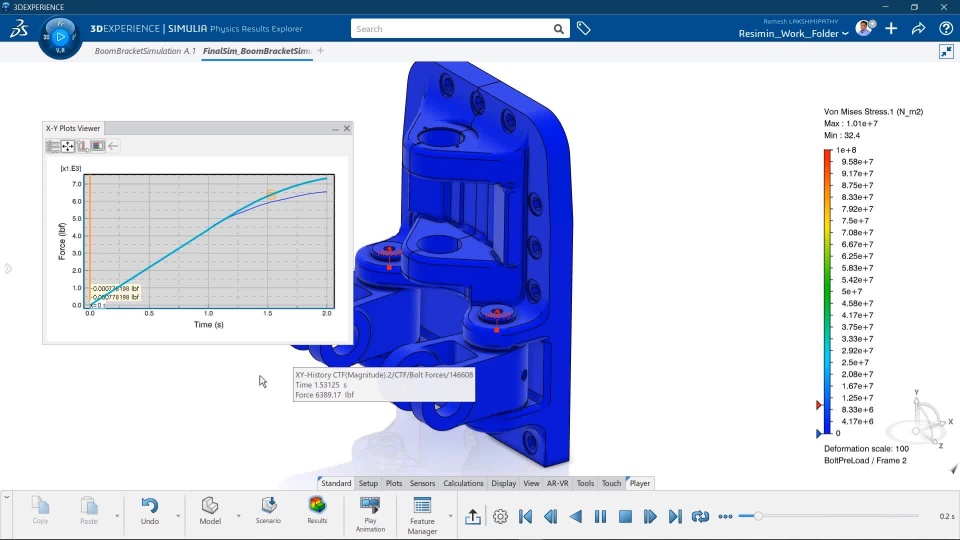
Task: Expand the left side panel arrow
Action: point(7,269)
